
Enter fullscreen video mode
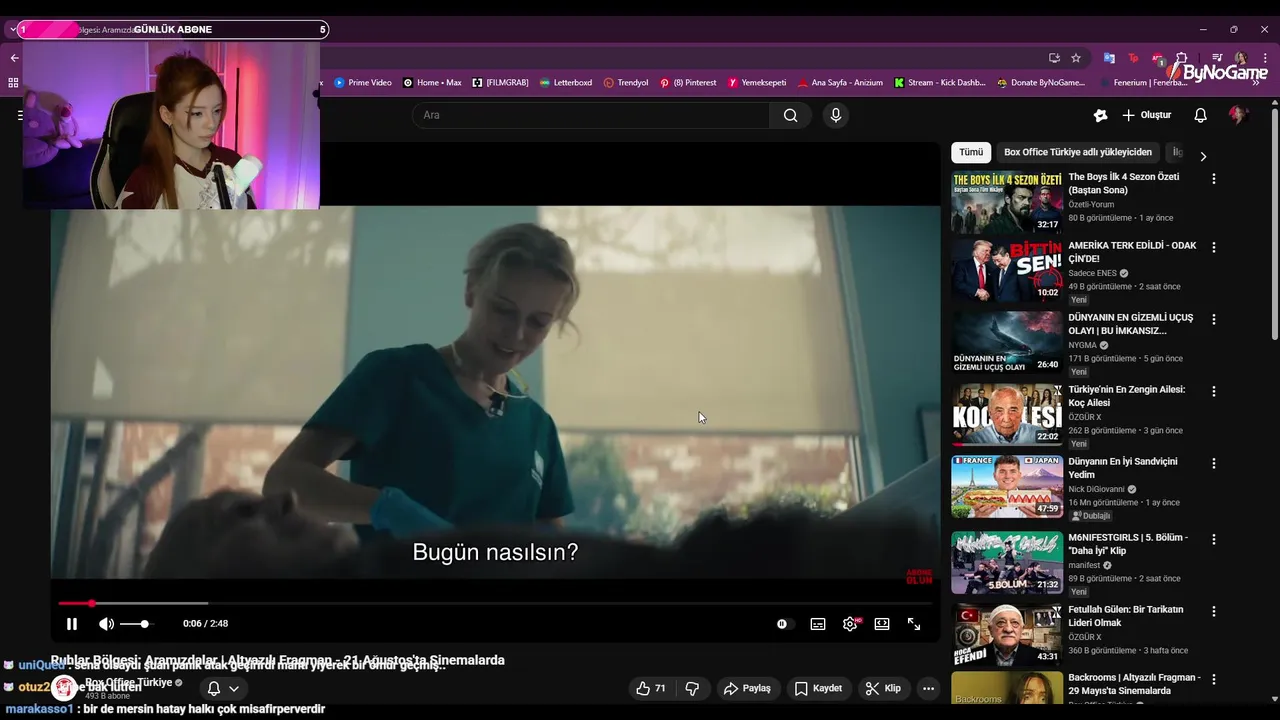point(914,624)
